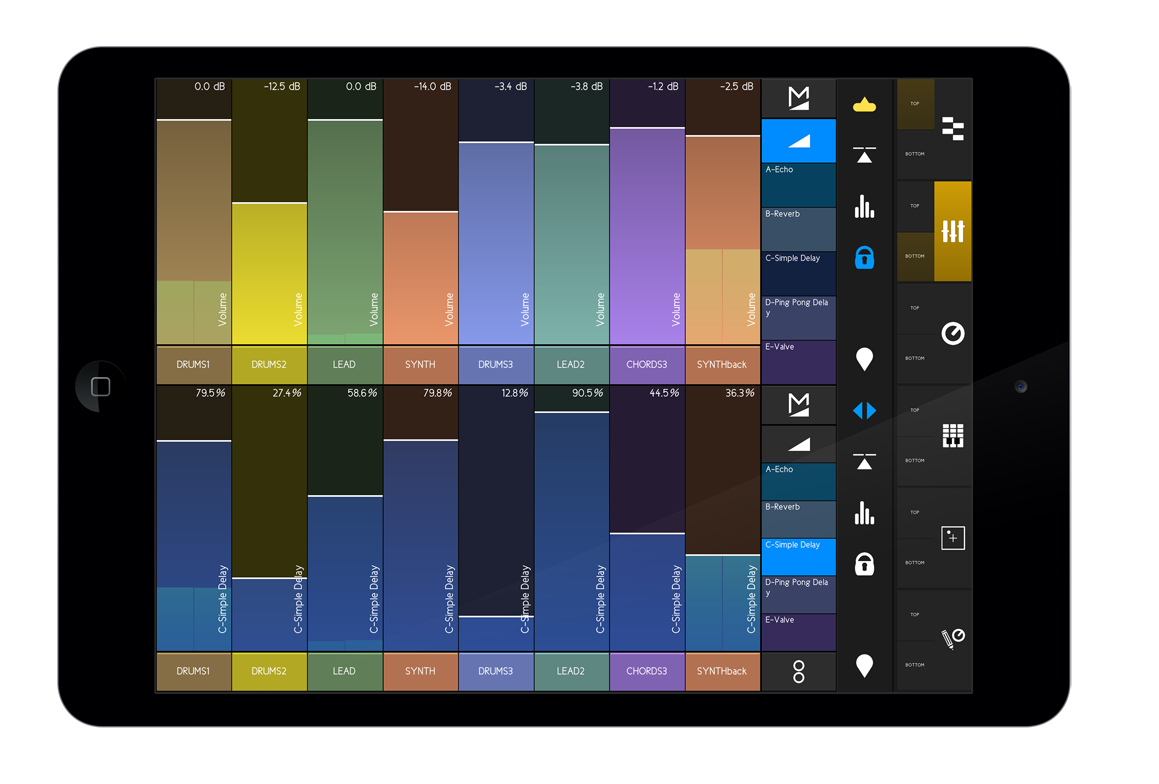
Task: Tap the blue left-right pan arrows icon
Action: click(865, 410)
